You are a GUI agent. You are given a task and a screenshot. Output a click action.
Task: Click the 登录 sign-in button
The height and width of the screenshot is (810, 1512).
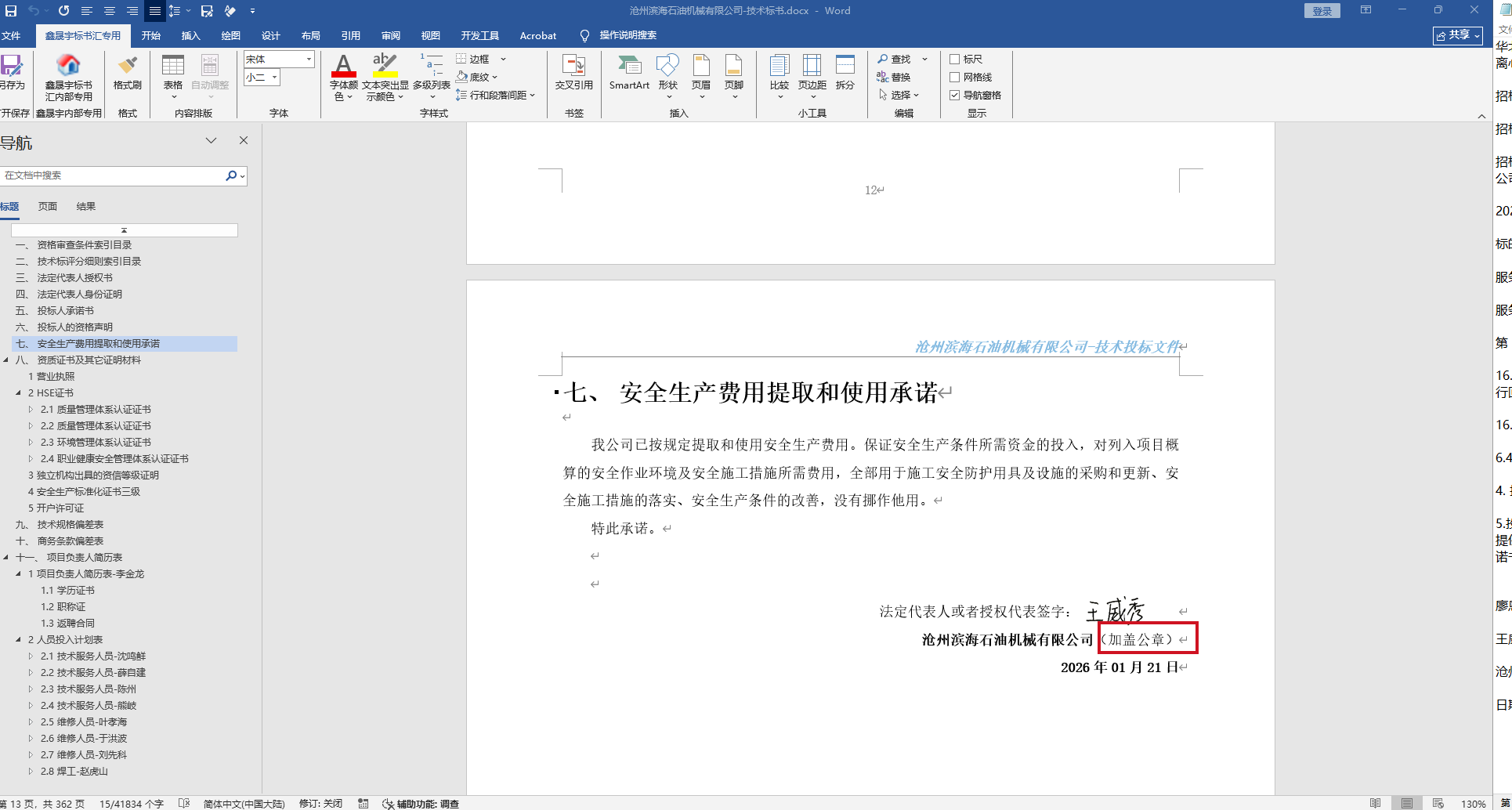(x=1322, y=11)
